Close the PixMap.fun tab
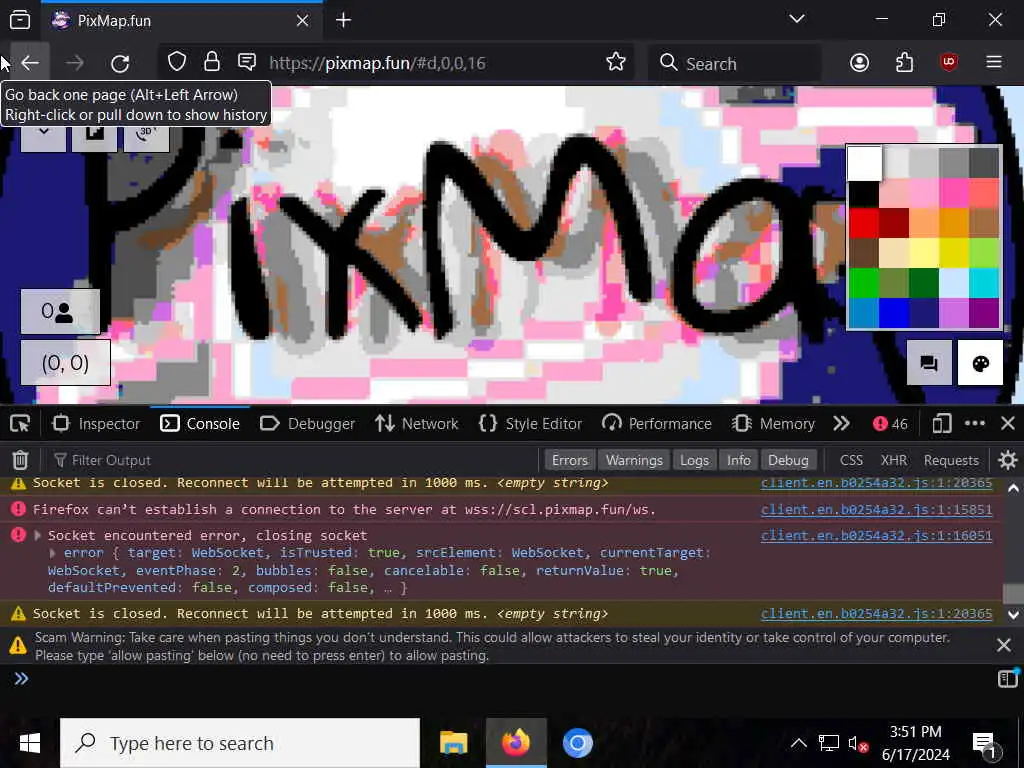Viewport: 1024px width, 768px height. [x=302, y=21]
